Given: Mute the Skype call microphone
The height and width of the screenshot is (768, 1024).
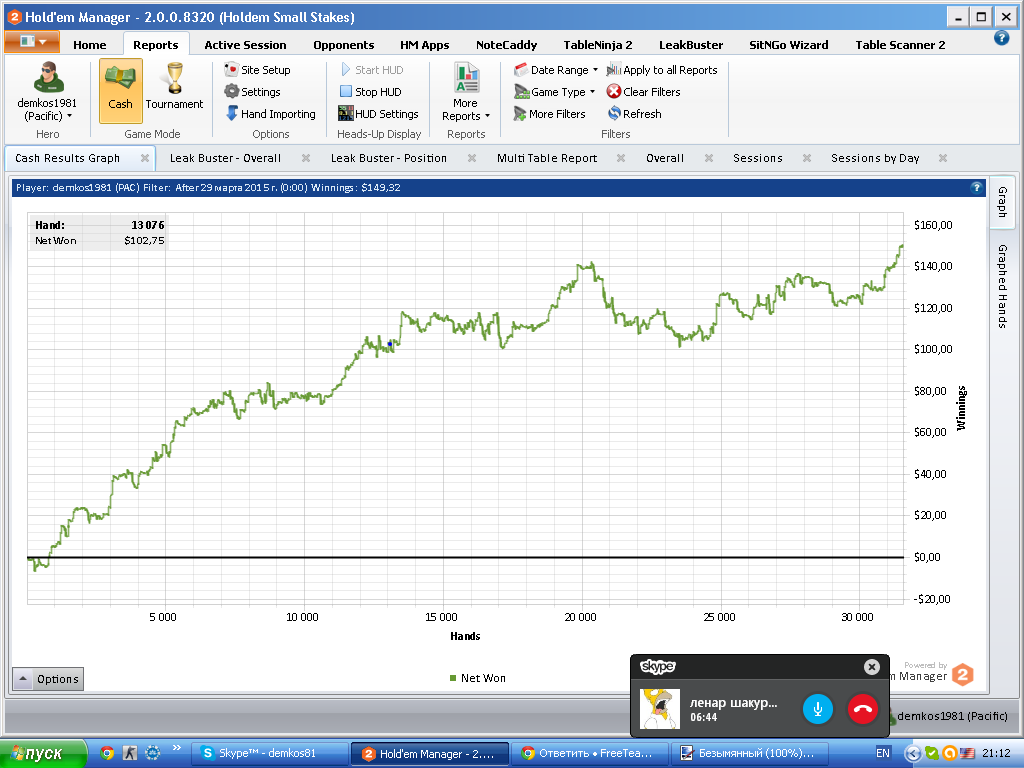Looking at the screenshot, I should [818, 709].
